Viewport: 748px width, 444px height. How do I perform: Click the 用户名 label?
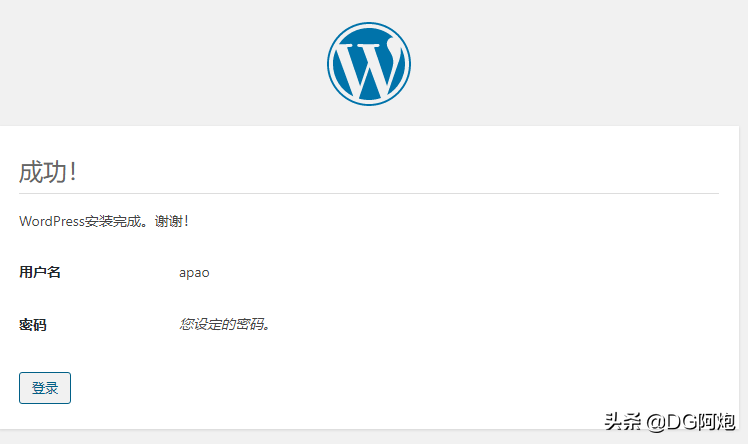(40, 272)
